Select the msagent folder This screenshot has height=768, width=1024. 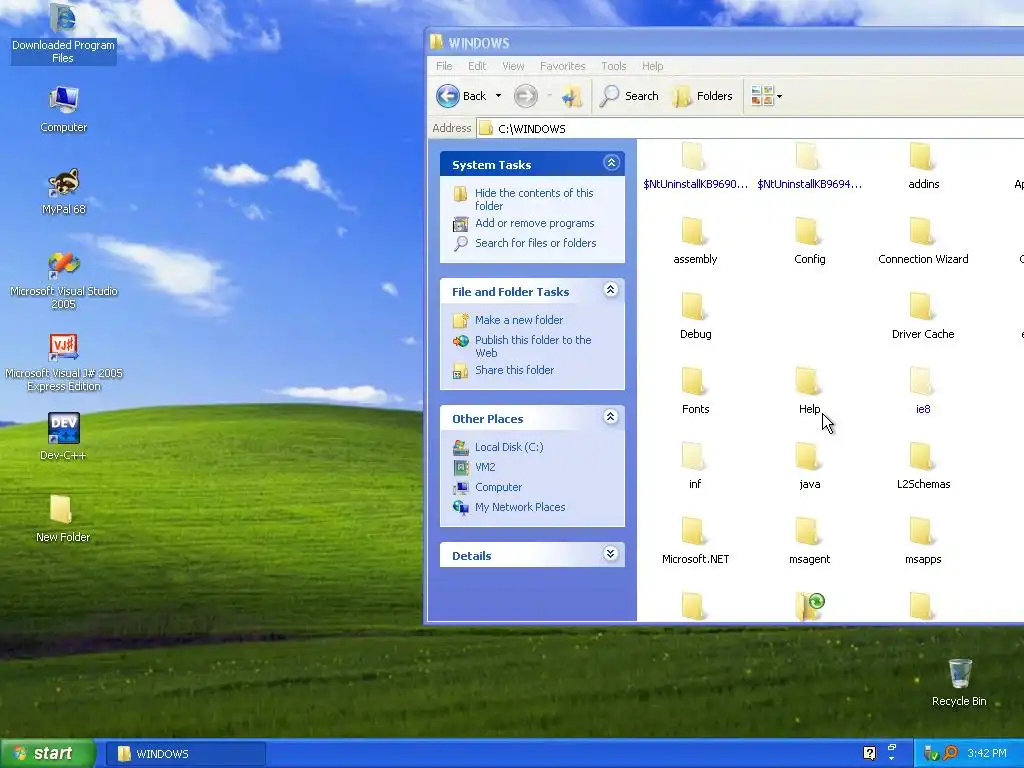pyautogui.click(x=809, y=542)
